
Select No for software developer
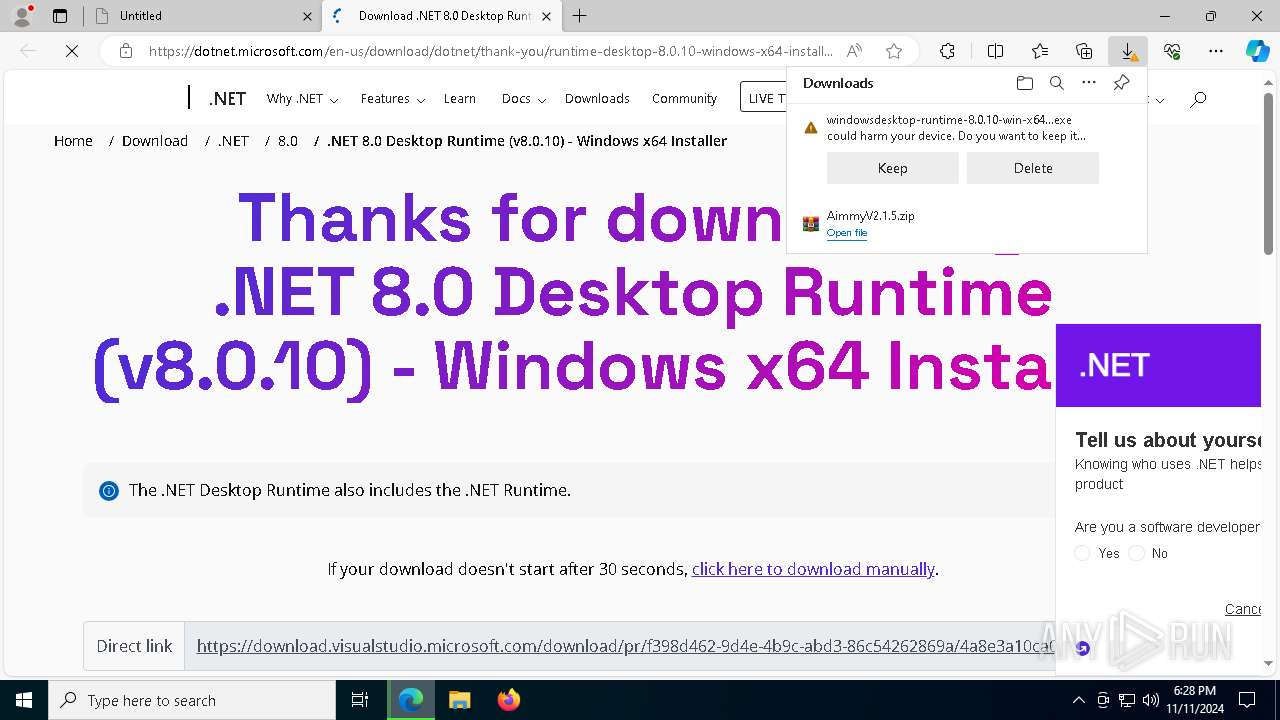click(x=1136, y=553)
